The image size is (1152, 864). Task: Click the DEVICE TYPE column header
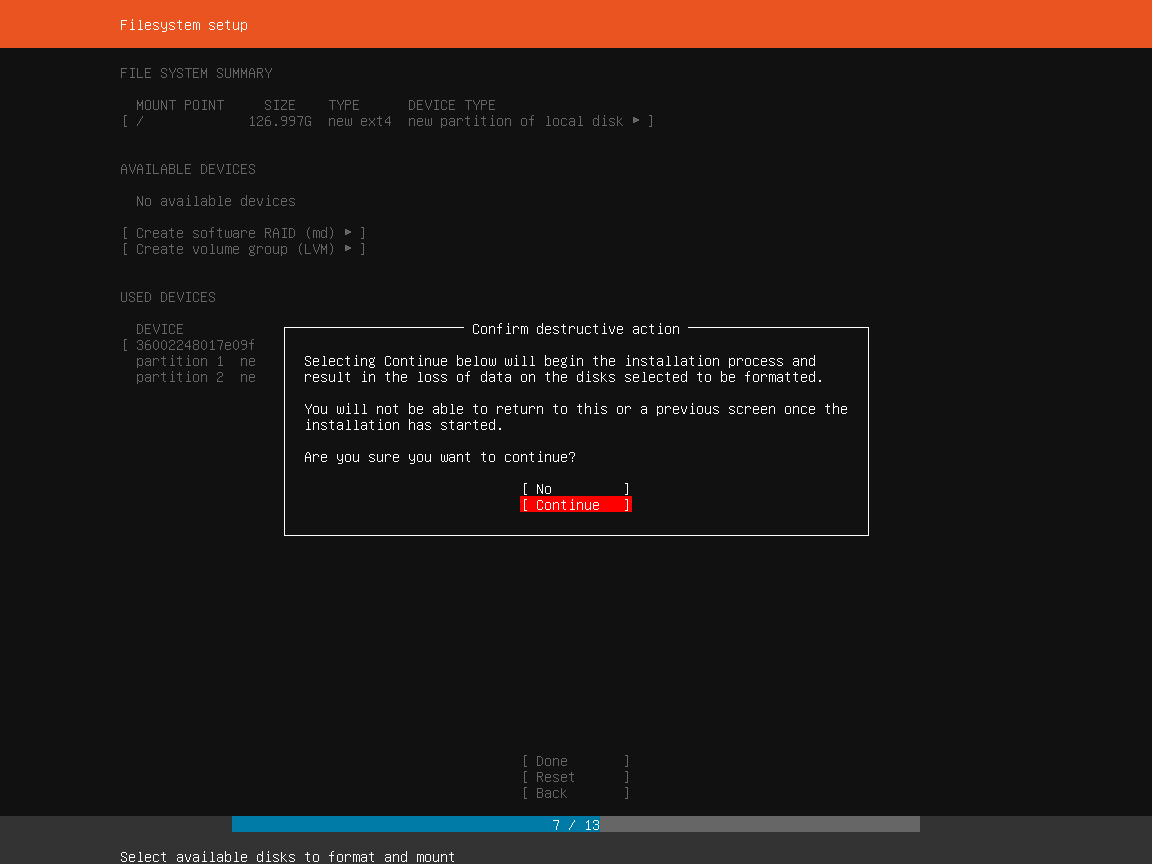(x=451, y=105)
